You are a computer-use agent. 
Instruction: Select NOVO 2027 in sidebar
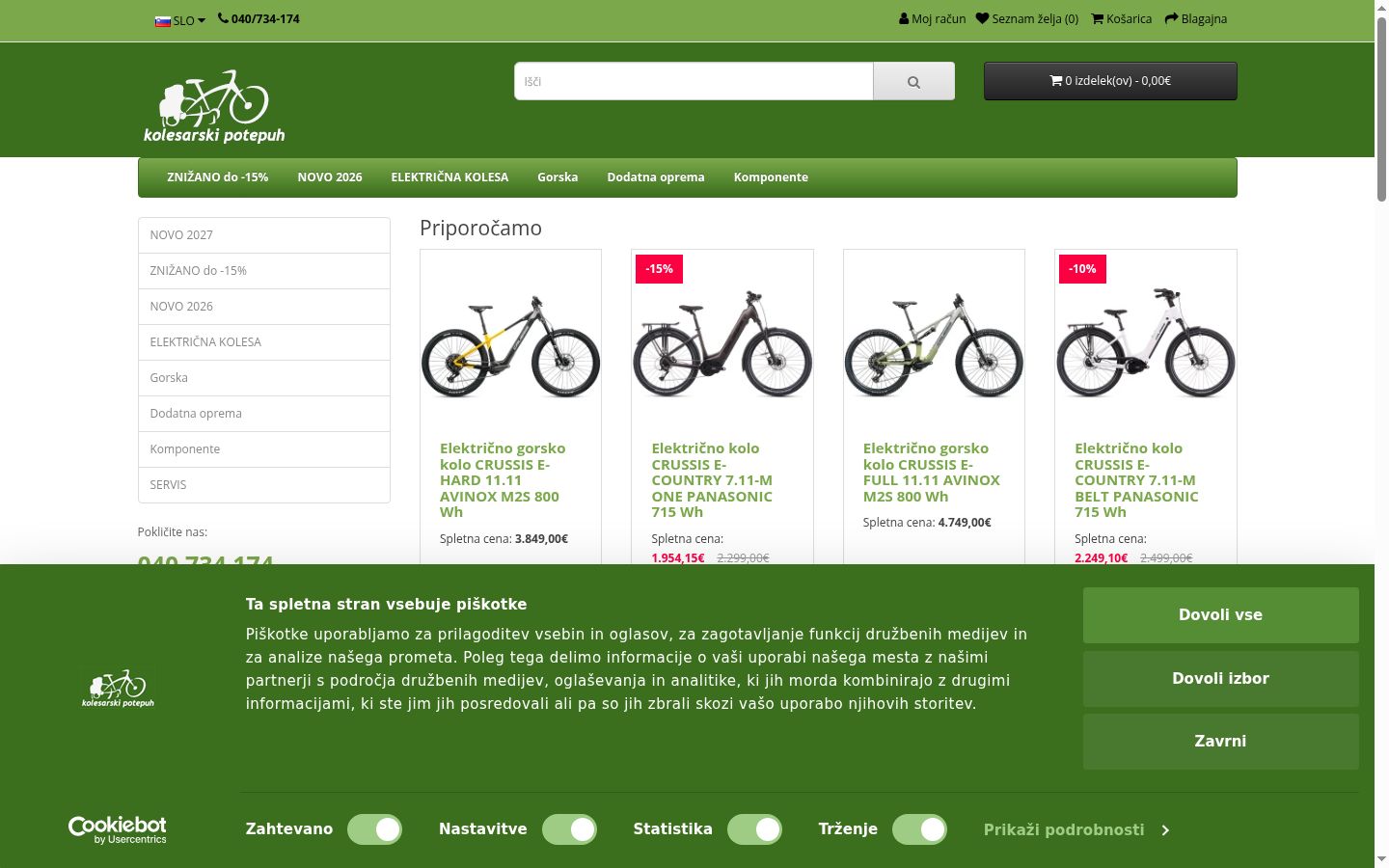coord(264,235)
